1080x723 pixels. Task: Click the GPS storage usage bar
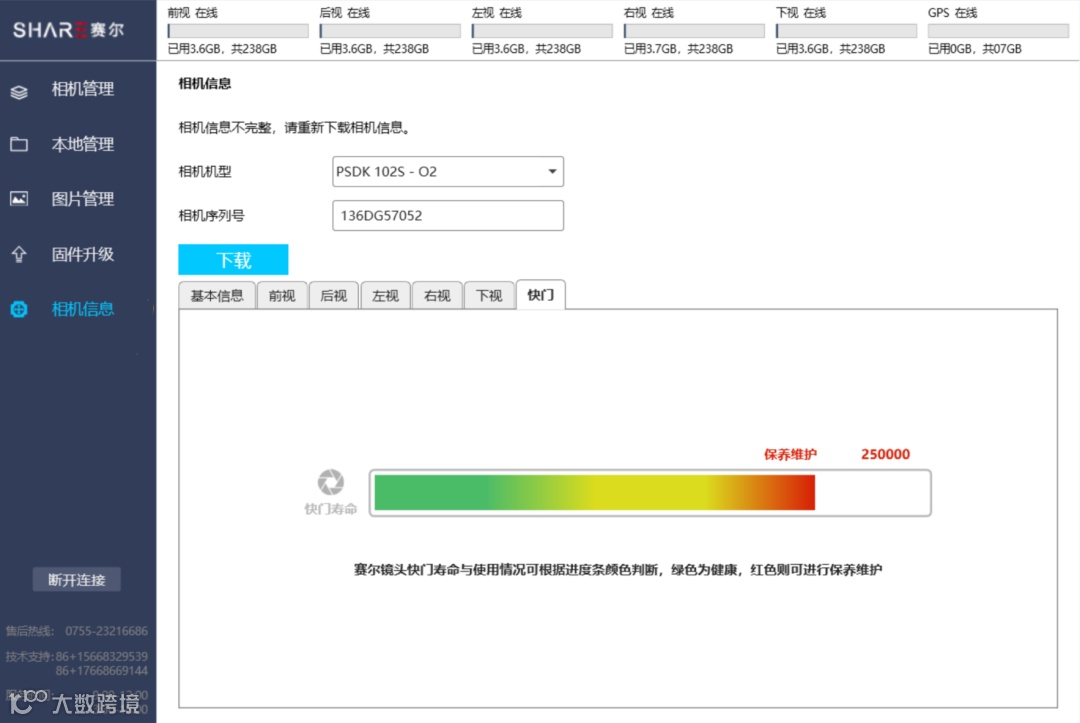click(999, 31)
